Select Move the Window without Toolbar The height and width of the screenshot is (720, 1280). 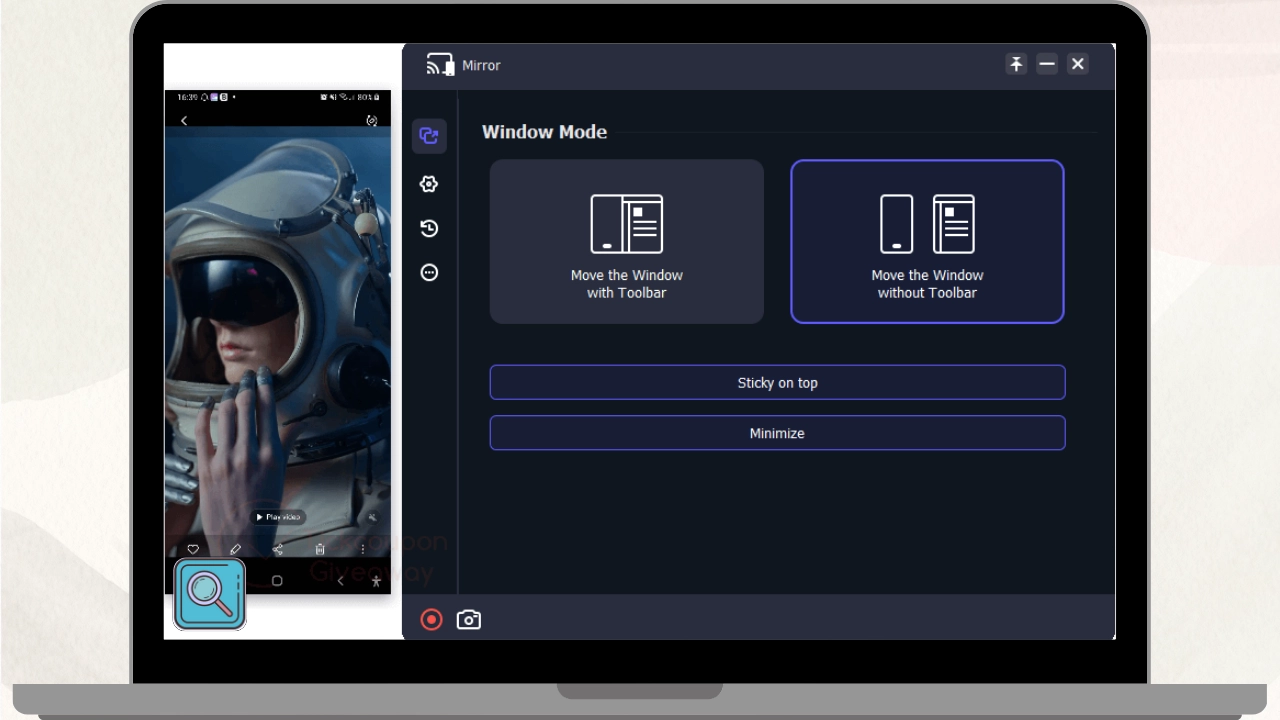coord(927,242)
